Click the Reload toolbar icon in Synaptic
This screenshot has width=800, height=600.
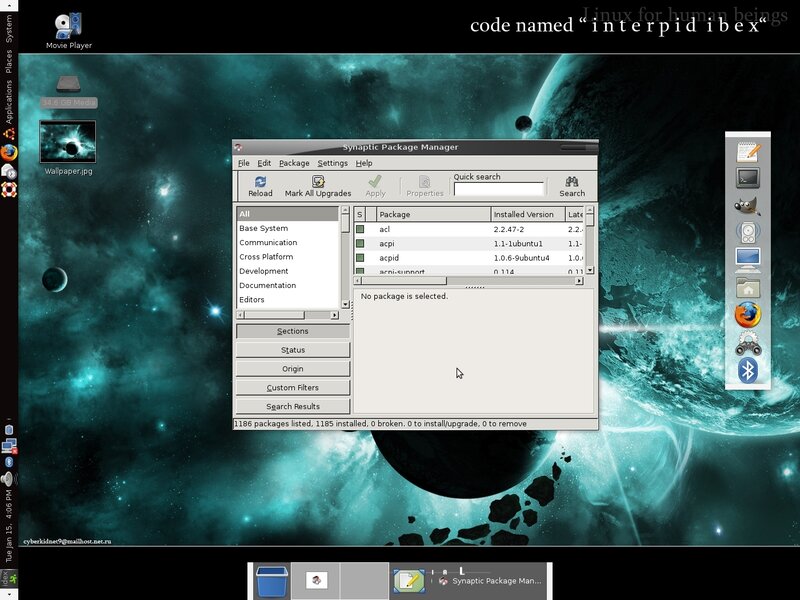pyautogui.click(x=260, y=186)
